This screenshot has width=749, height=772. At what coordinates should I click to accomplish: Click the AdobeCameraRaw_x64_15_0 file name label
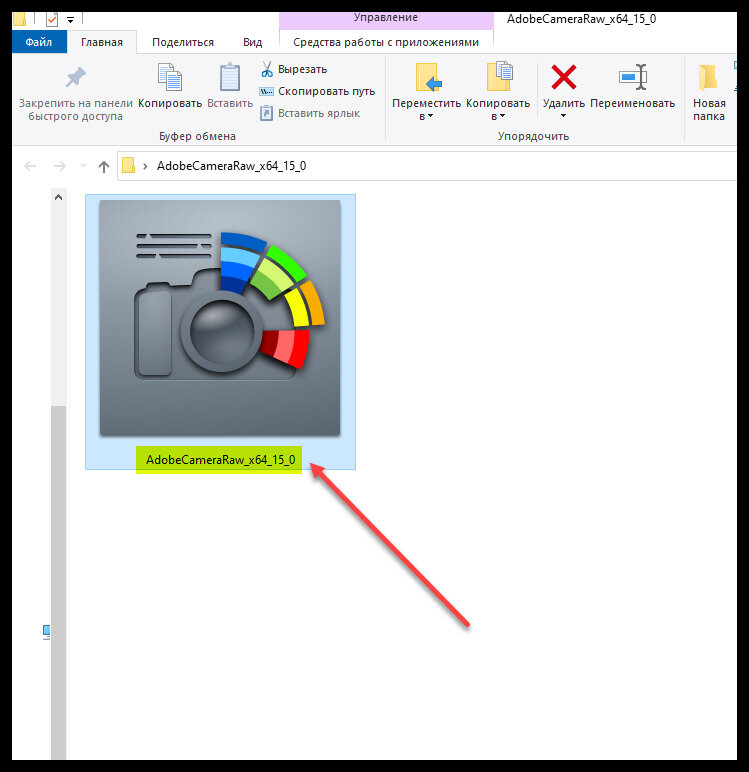pyautogui.click(x=220, y=459)
